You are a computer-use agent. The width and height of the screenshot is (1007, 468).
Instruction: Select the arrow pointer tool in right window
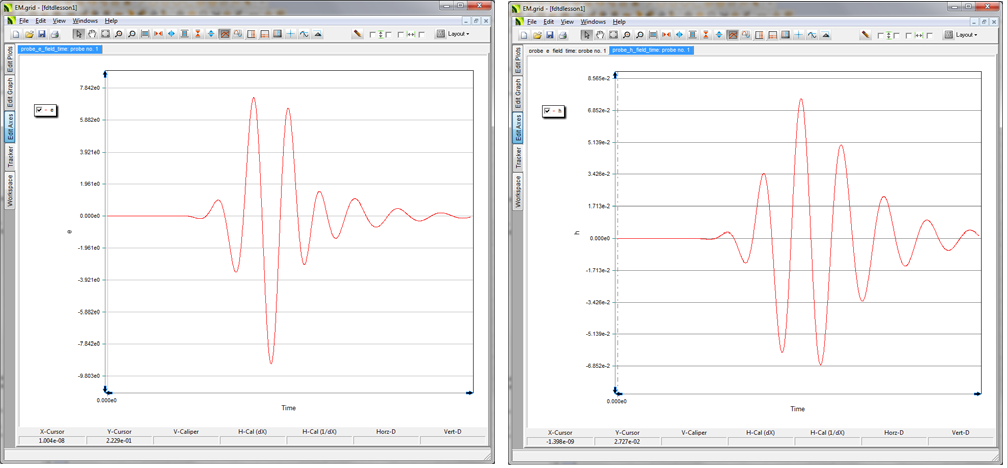click(587, 35)
